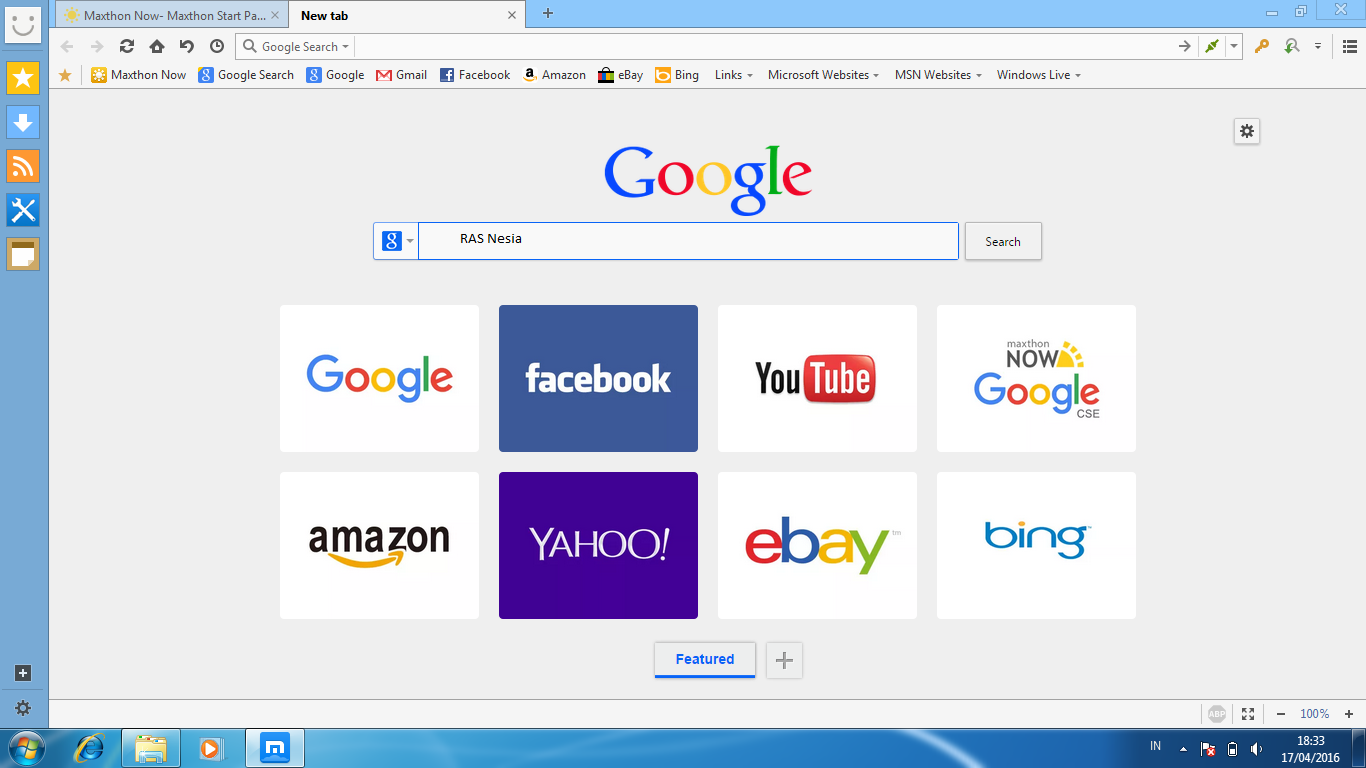The image size is (1366, 768).
Task: Open the browsing history clock icon
Action: (217, 46)
